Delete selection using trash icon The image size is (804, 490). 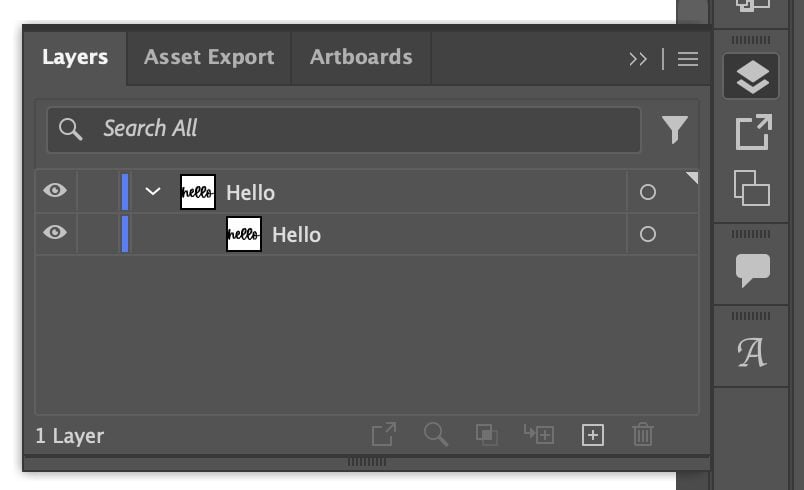642,435
